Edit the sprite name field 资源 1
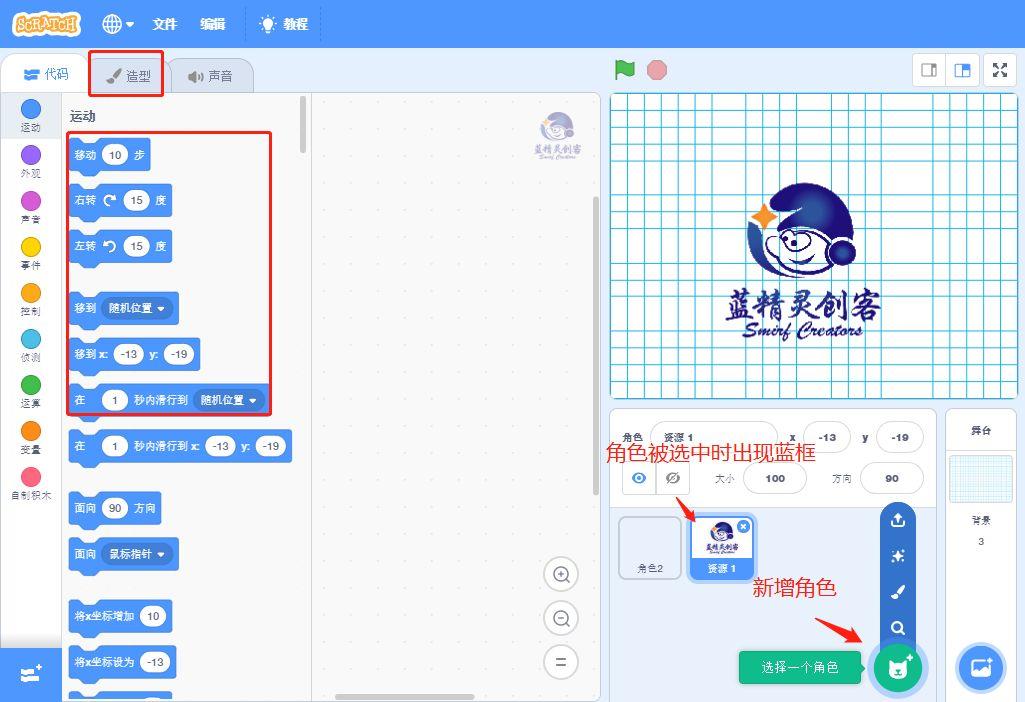This screenshot has height=702, width=1025. pyautogui.click(x=714, y=437)
